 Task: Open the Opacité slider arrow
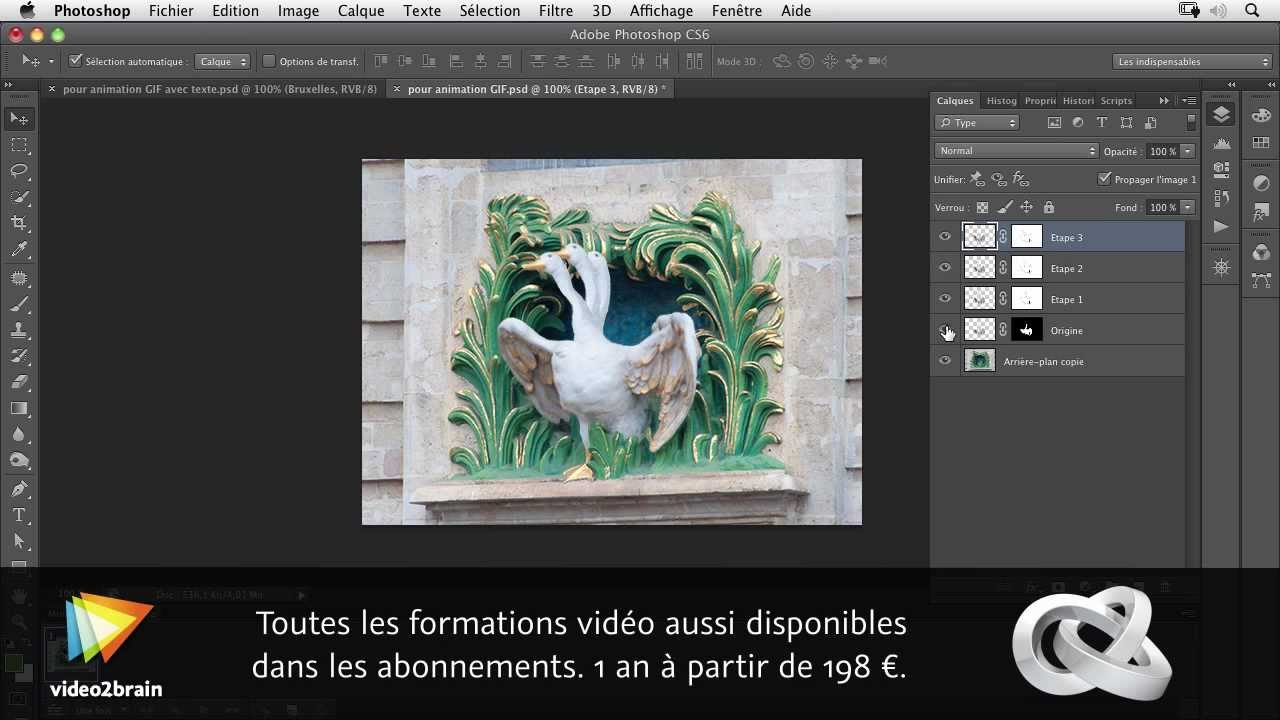(x=1187, y=151)
